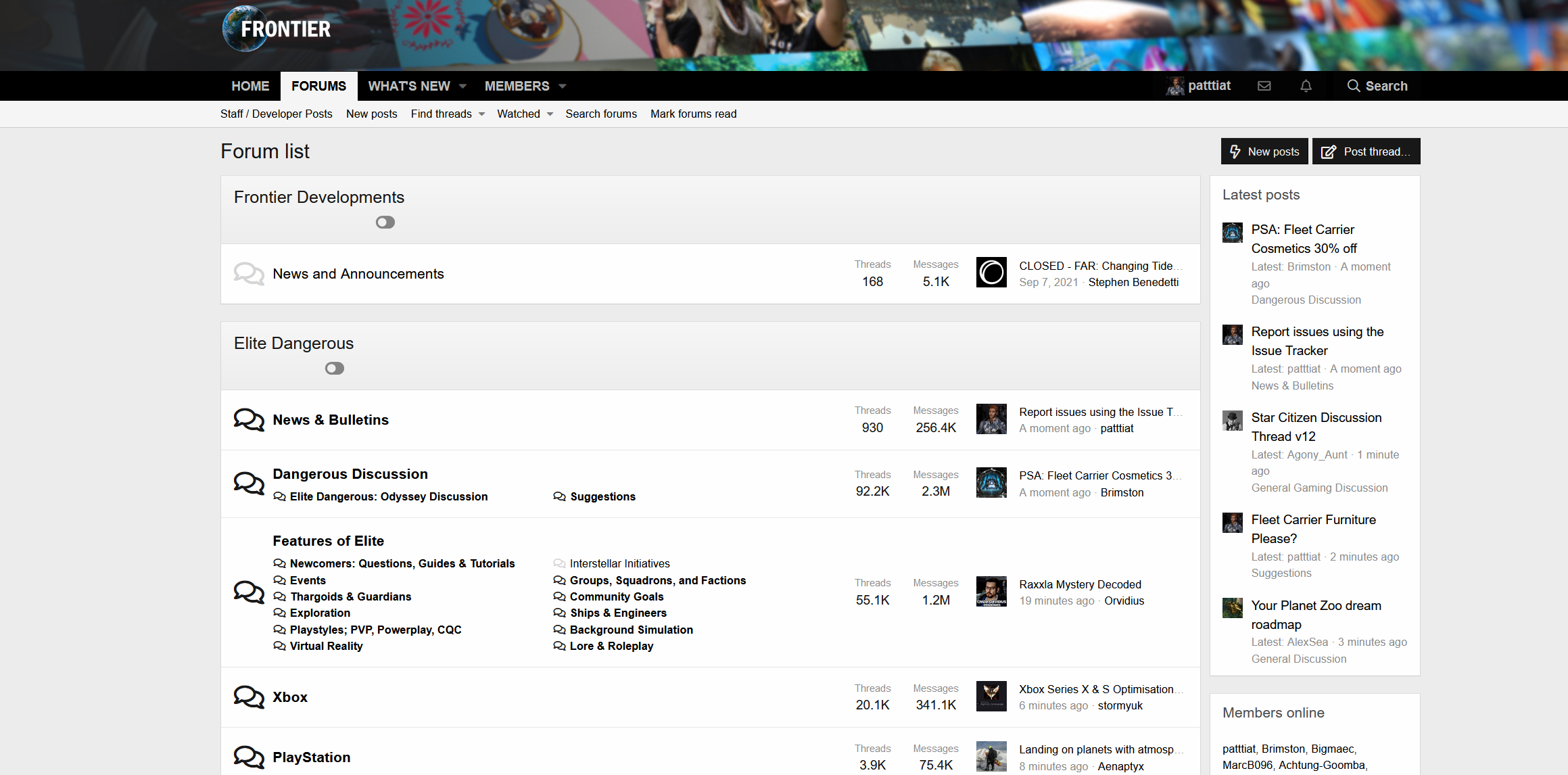Click the PlayStation forum chat icon
Image resolution: width=1568 pixels, height=775 pixels.
pos(249,757)
